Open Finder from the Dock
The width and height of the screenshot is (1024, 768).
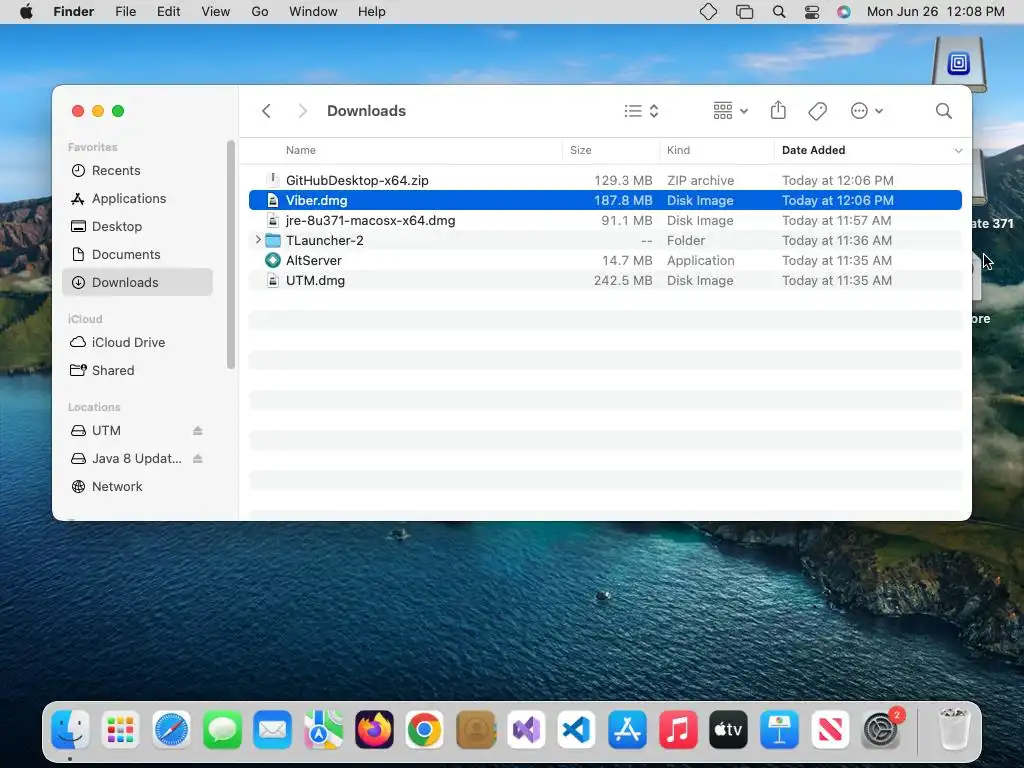pyautogui.click(x=70, y=729)
